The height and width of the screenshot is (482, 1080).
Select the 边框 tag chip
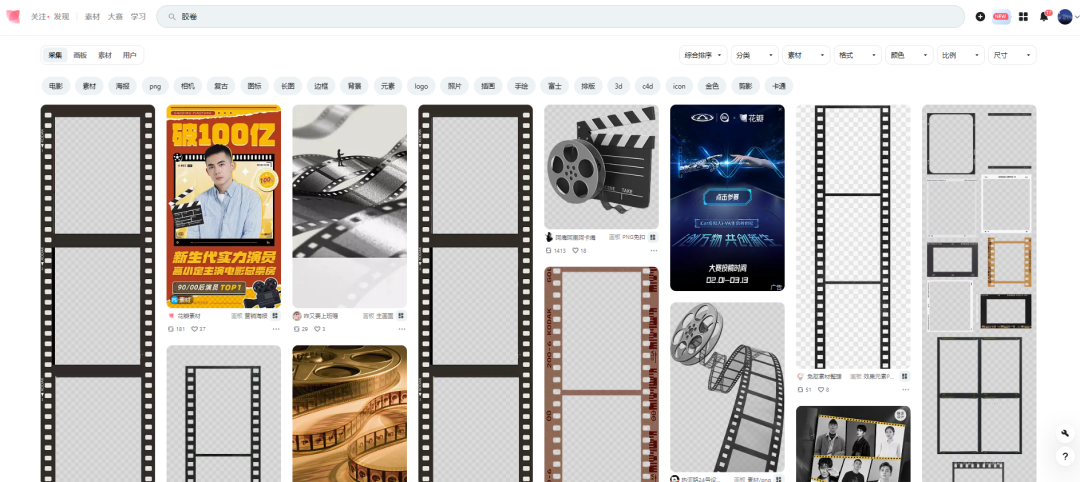tap(321, 86)
